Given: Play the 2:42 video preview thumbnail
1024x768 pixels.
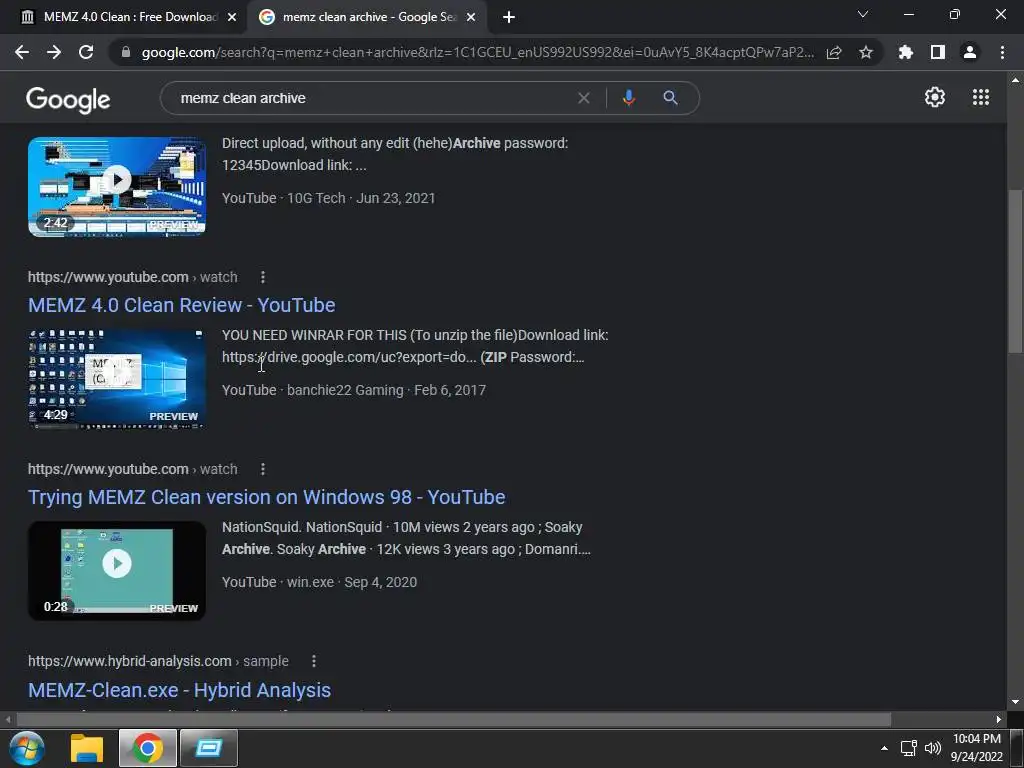Looking at the screenshot, I should [x=117, y=186].
